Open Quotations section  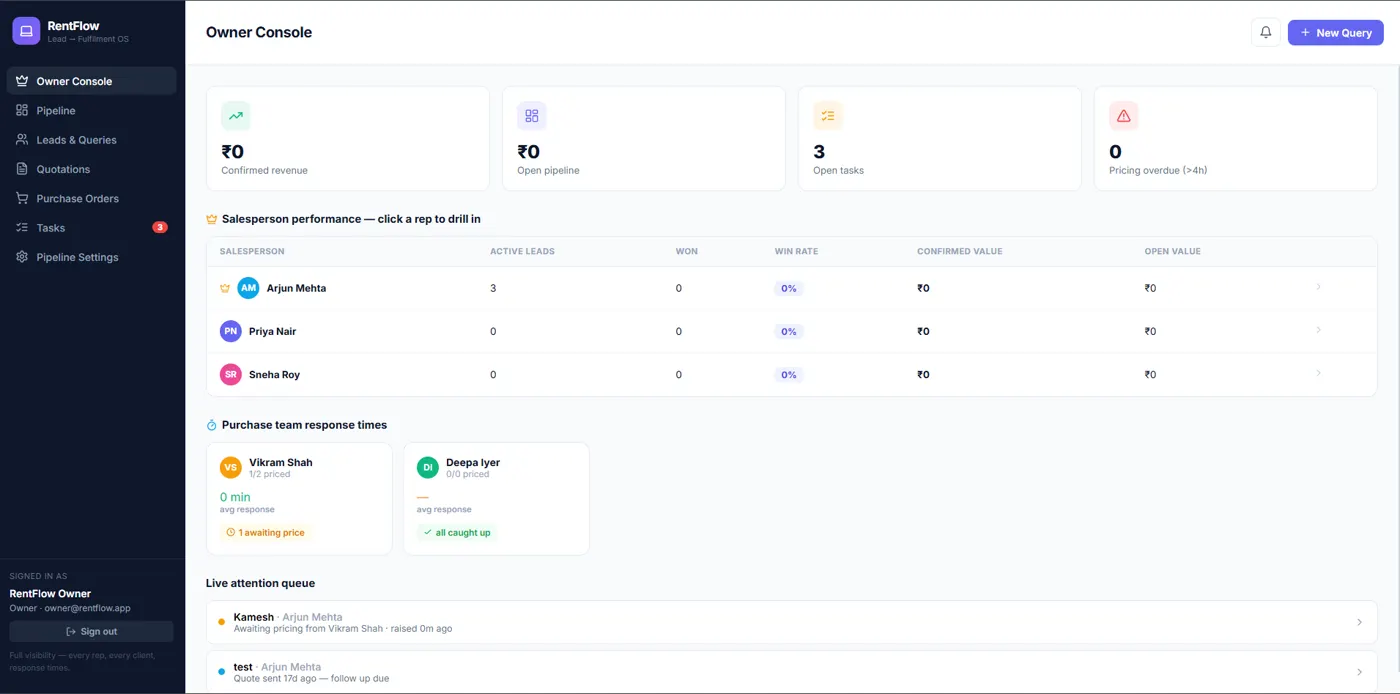click(x=91, y=169)
